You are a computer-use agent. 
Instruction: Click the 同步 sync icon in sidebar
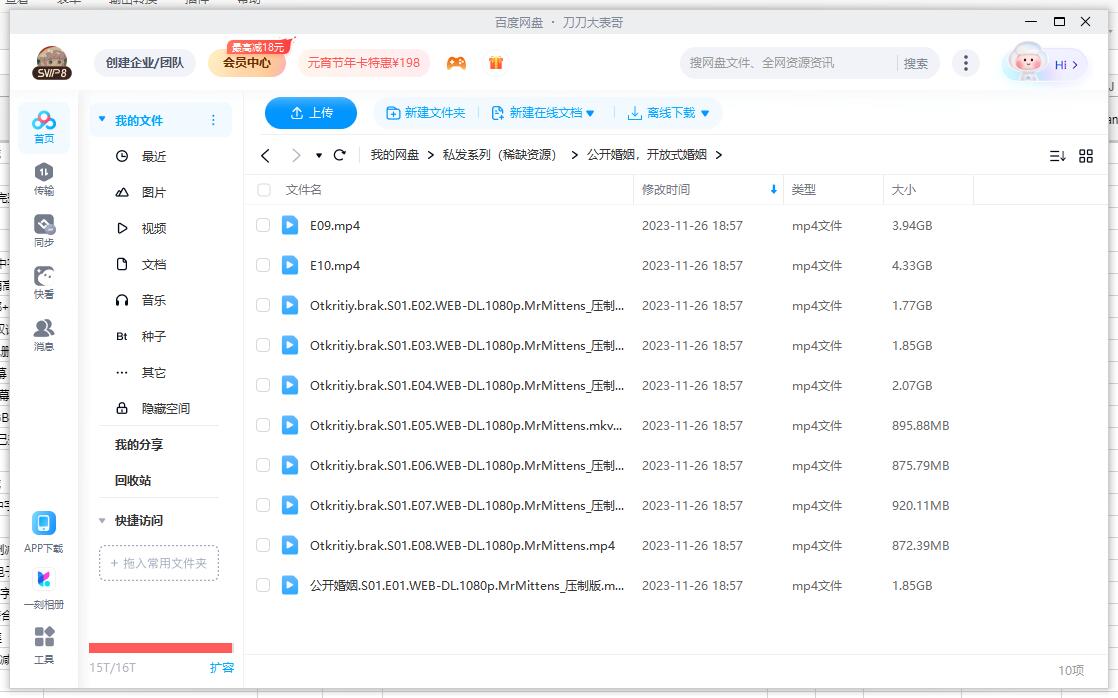42,228
